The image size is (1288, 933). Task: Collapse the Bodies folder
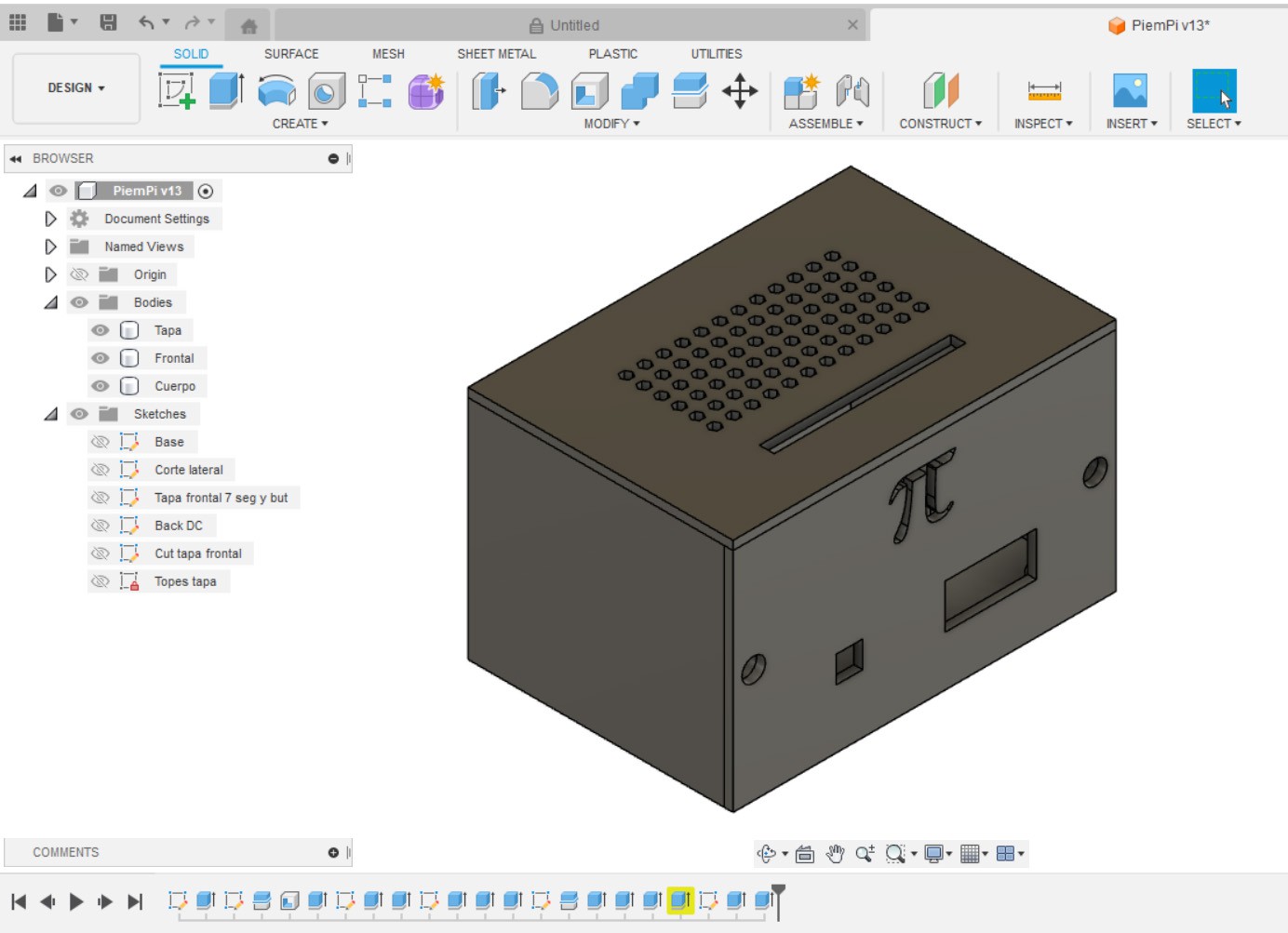(51, 302)
